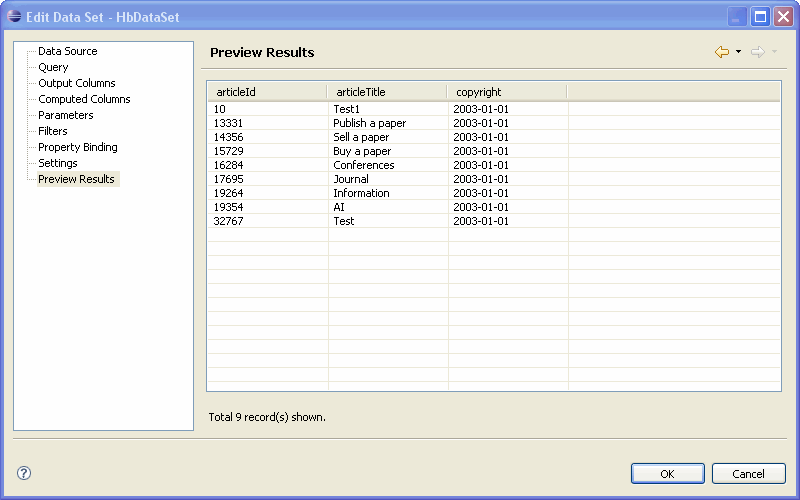Viewport: 800px width, 500px height.
Task: Cancel the Edit Data Set dialog
Action: click(748, 473)
